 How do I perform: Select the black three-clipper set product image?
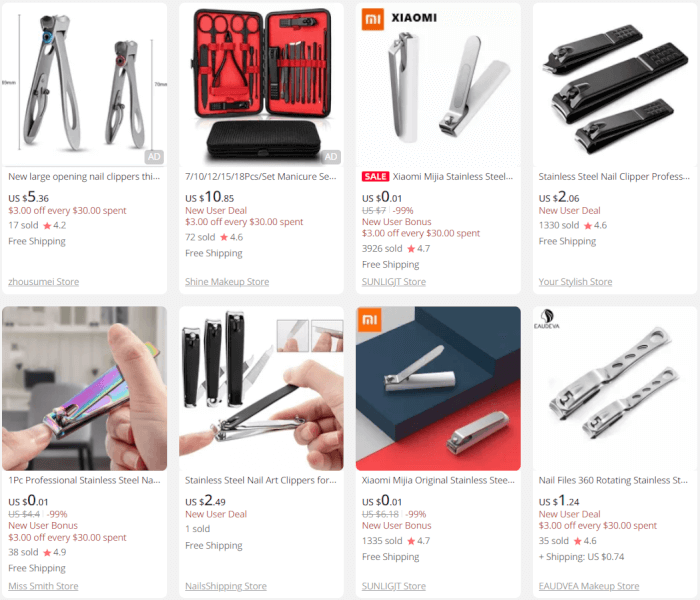point(615,85)
